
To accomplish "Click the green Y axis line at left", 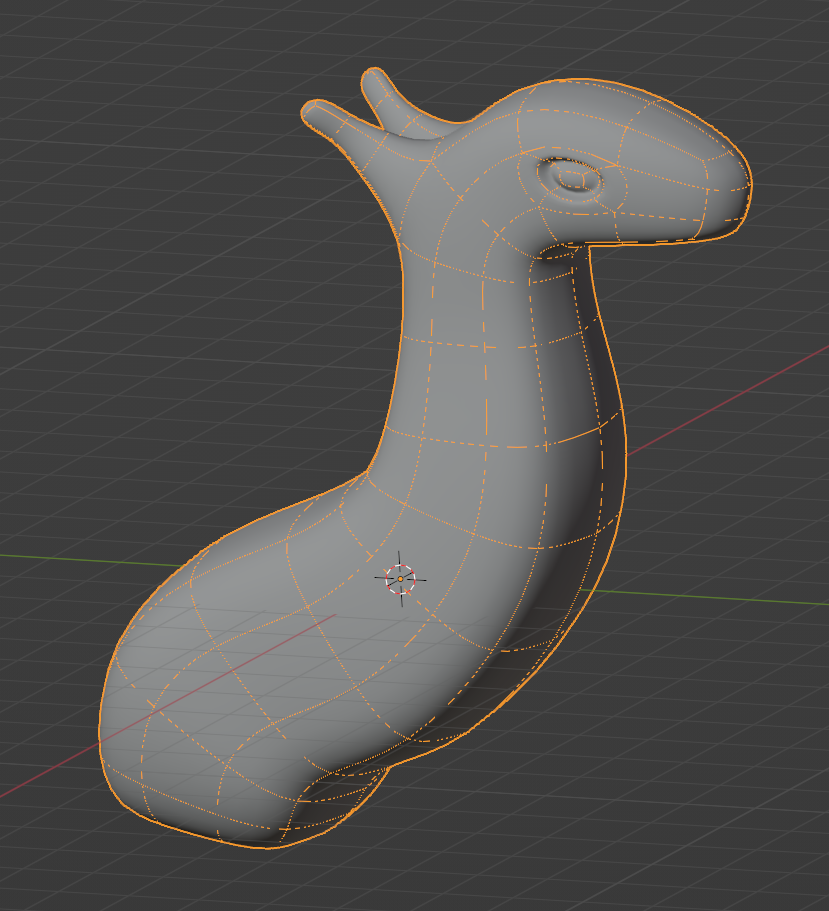I will pyautogui.click(x=60, y=556).
